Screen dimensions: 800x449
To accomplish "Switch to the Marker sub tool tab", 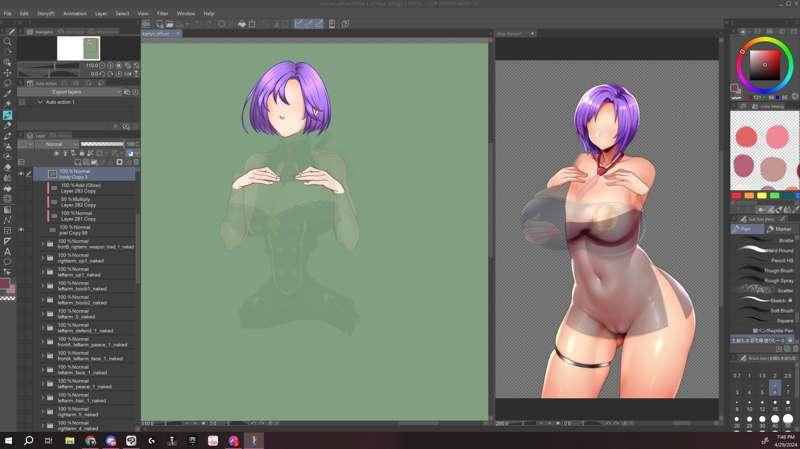I will pos(781,229).
